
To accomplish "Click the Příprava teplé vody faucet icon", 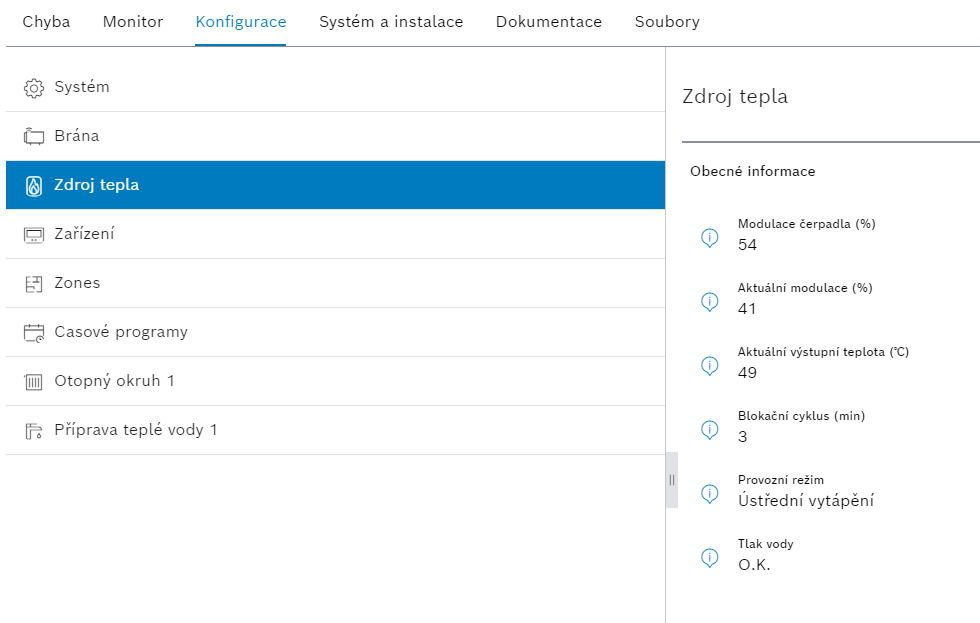I will pyautogui.click(x=34, y=431).
